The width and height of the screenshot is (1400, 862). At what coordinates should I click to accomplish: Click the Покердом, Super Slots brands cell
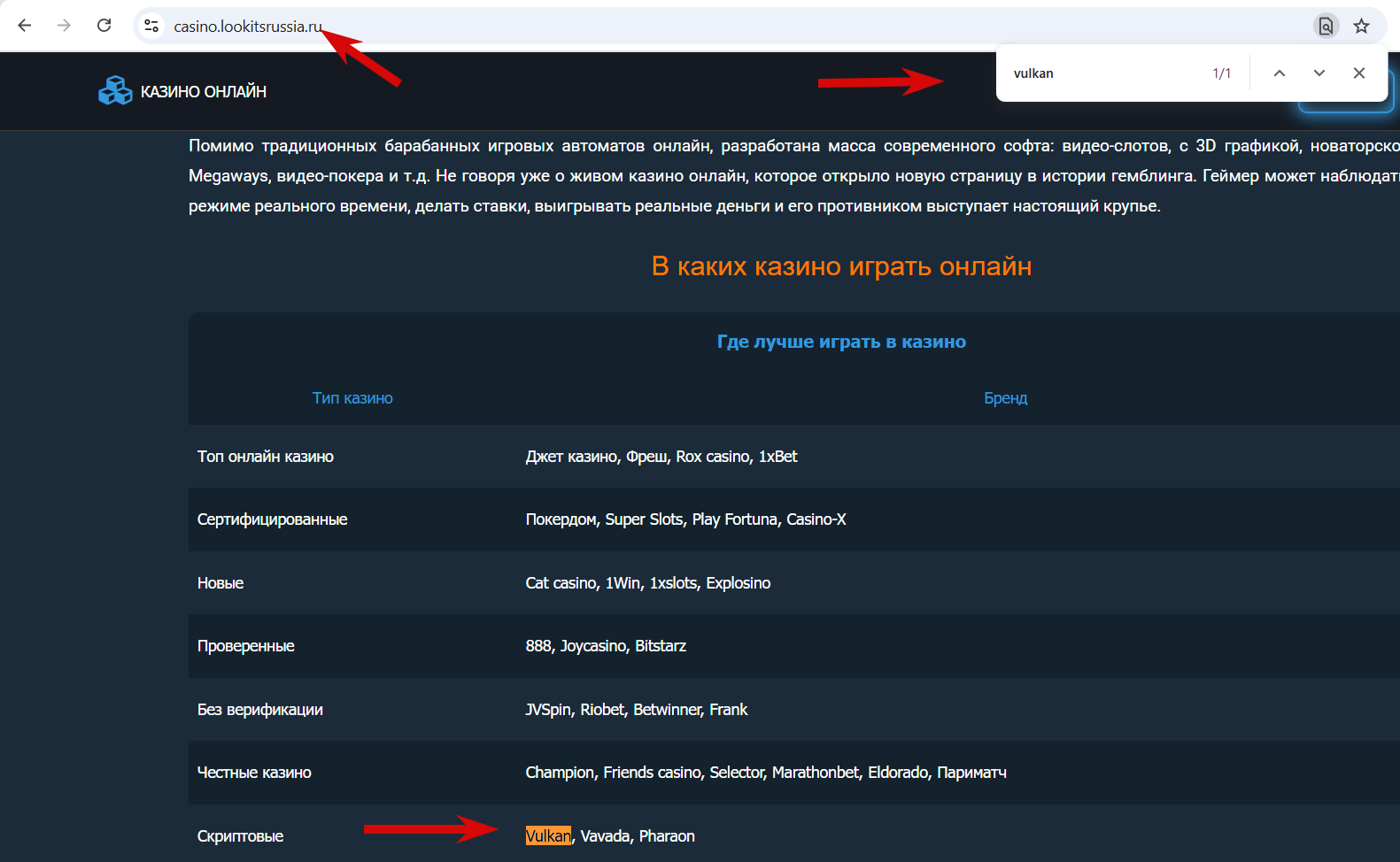685,520
